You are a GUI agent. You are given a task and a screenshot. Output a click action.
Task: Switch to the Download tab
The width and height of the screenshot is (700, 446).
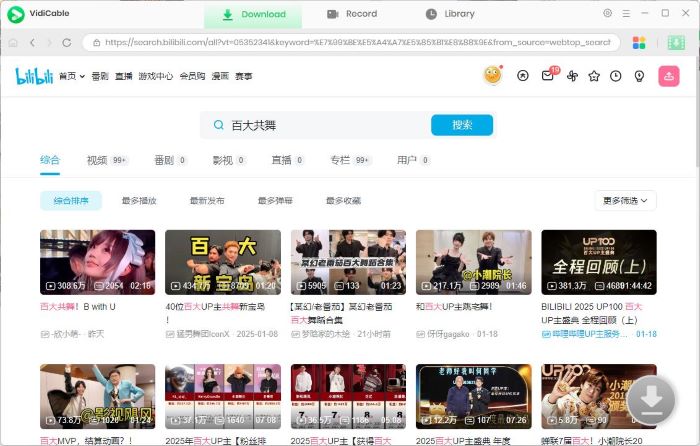click(x=253, y=14)
